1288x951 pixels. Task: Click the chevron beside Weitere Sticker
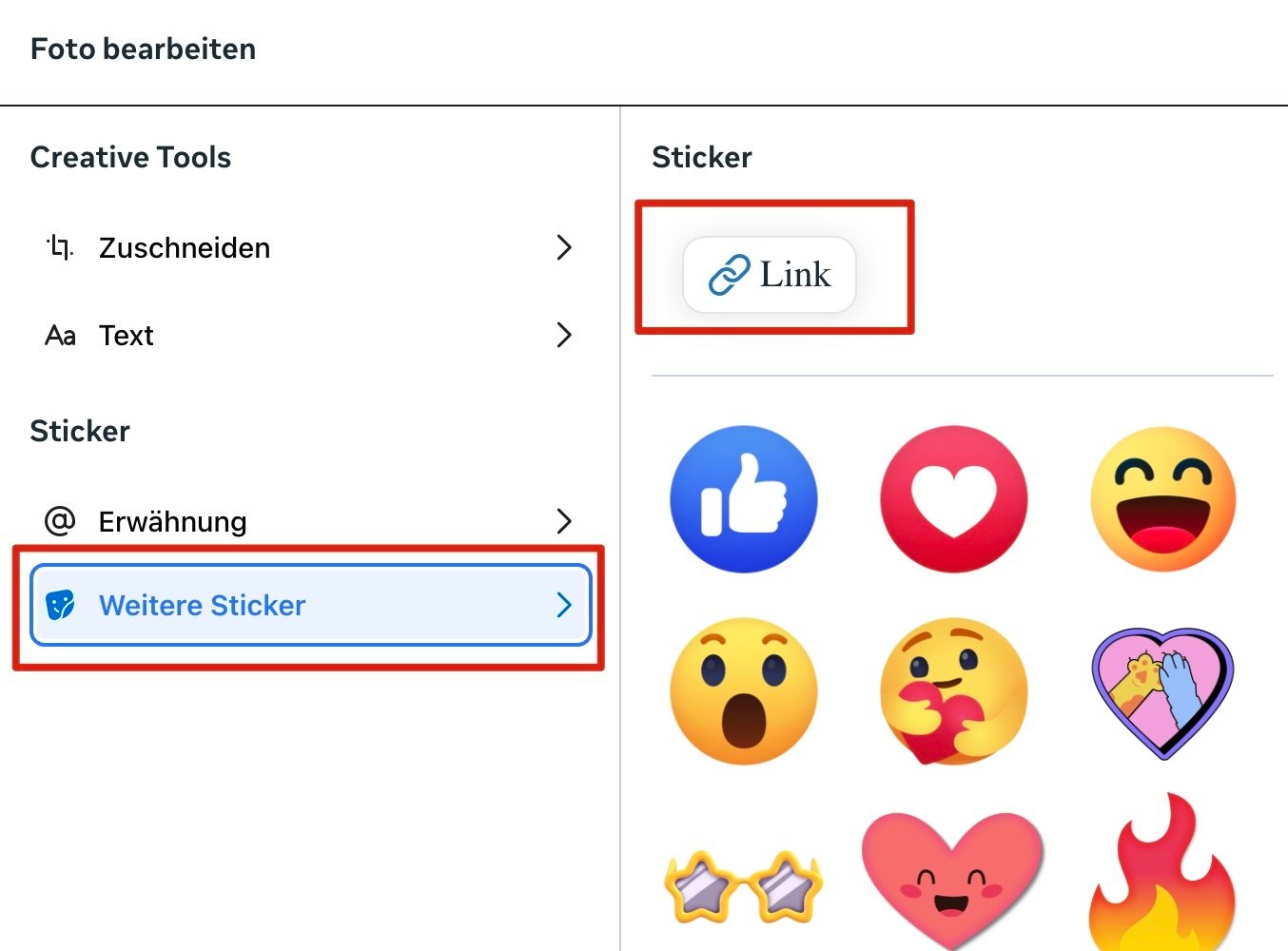click(564, 606)
